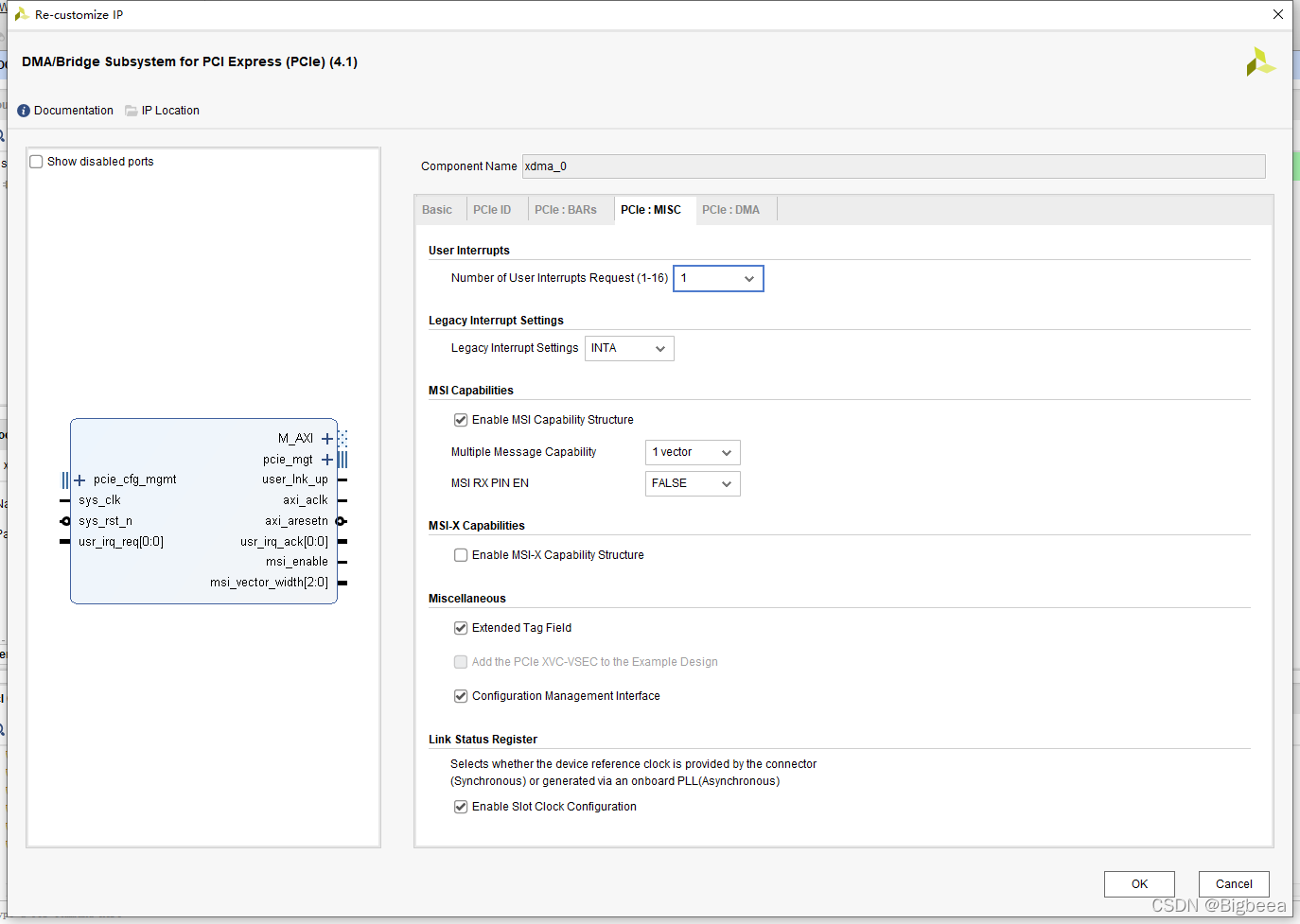Toggle Configuration Management Interface checkbox
The width and height of the screenshot is (1300, 924).
tap(461, 696)
